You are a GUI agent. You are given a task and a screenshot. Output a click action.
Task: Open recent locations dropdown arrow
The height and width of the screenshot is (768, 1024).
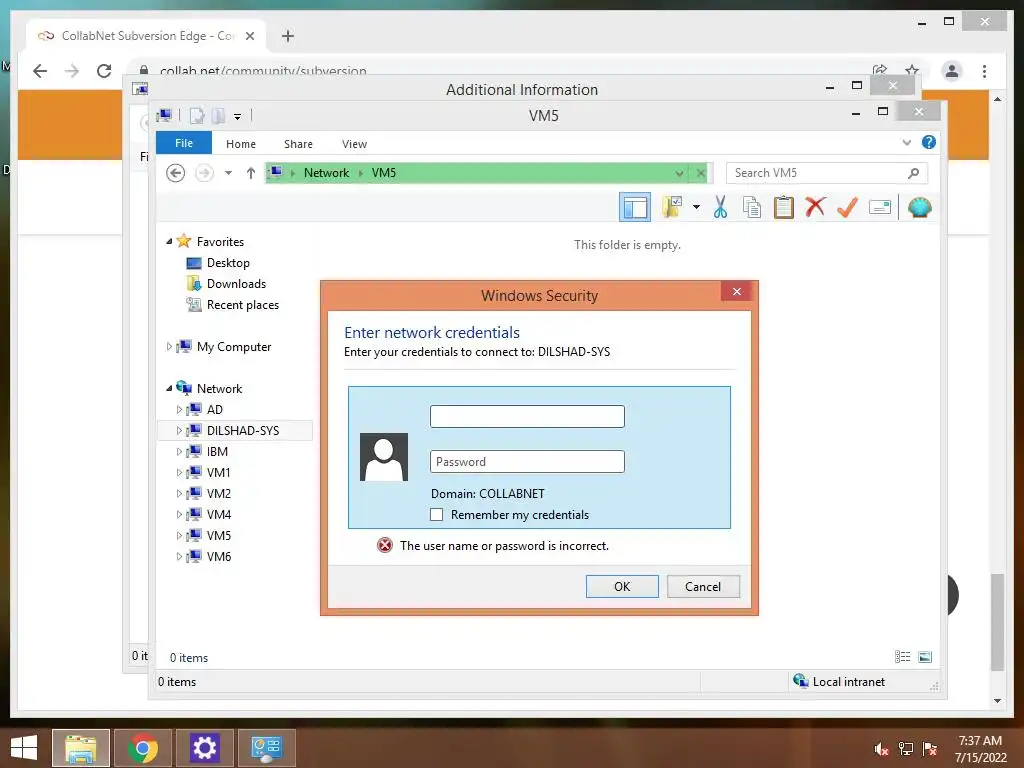228,173
